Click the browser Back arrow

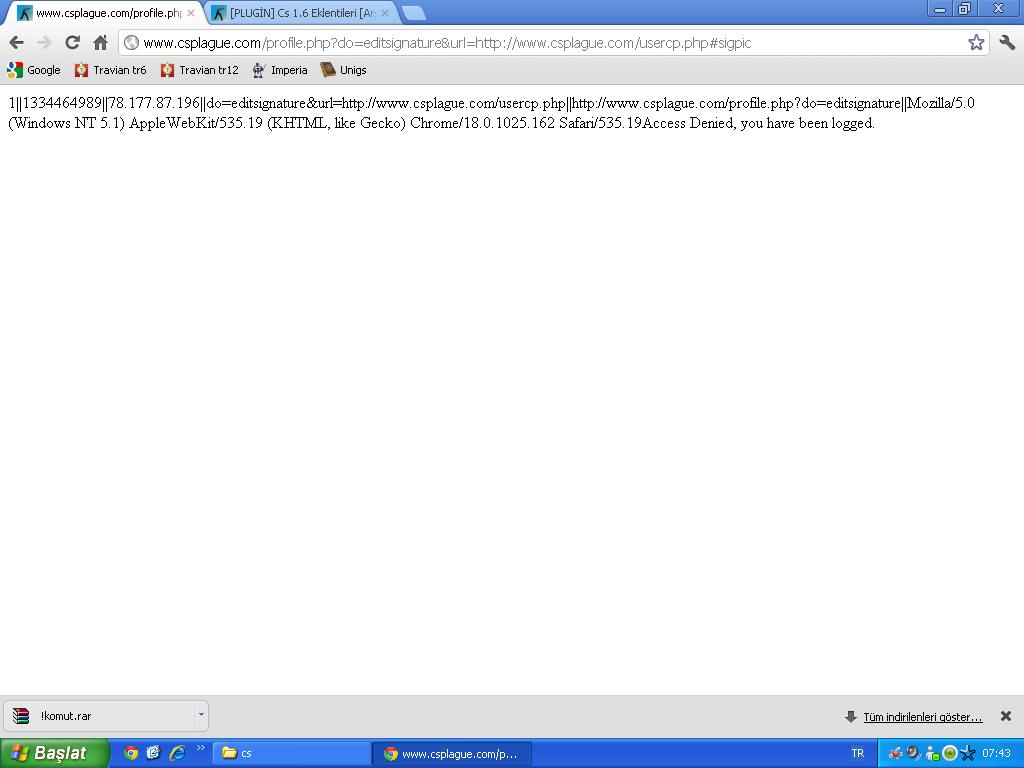coord(16,42)
